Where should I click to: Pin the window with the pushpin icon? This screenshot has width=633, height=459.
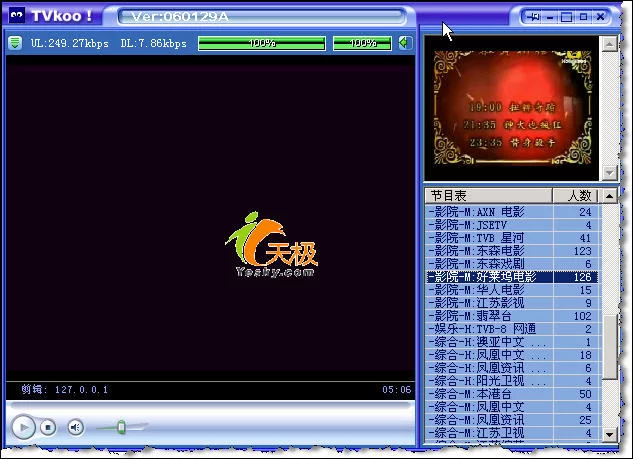[534, 17]
